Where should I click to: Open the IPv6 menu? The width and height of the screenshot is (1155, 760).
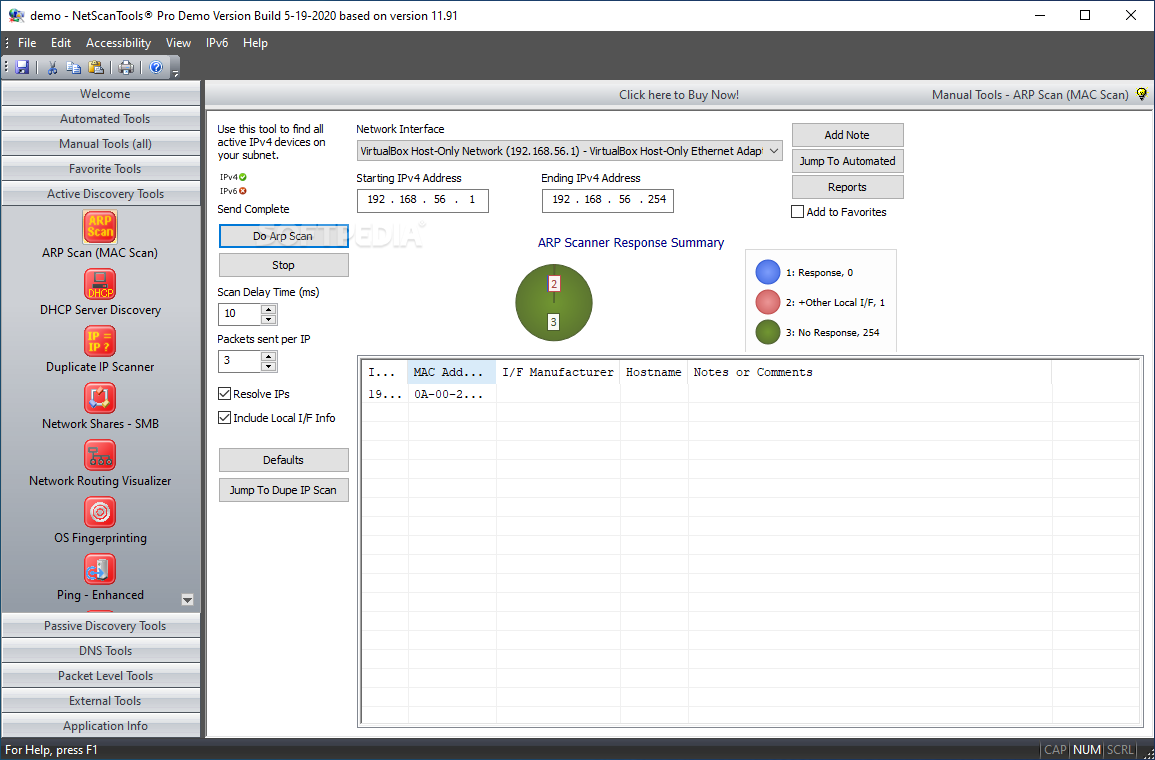click(x=217, y=43)
